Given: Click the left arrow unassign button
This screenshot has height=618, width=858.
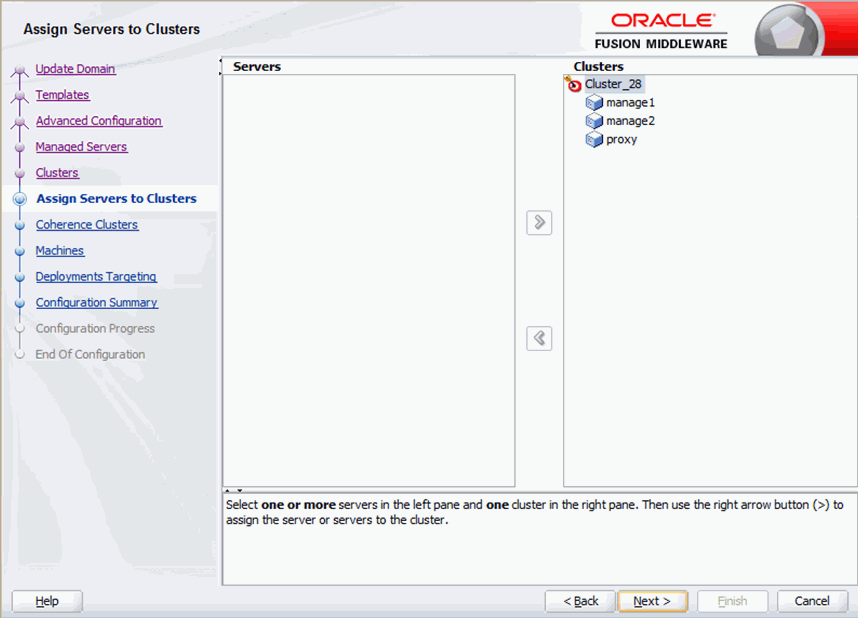Looking at the screenshot, I should [x=538, y=338].
